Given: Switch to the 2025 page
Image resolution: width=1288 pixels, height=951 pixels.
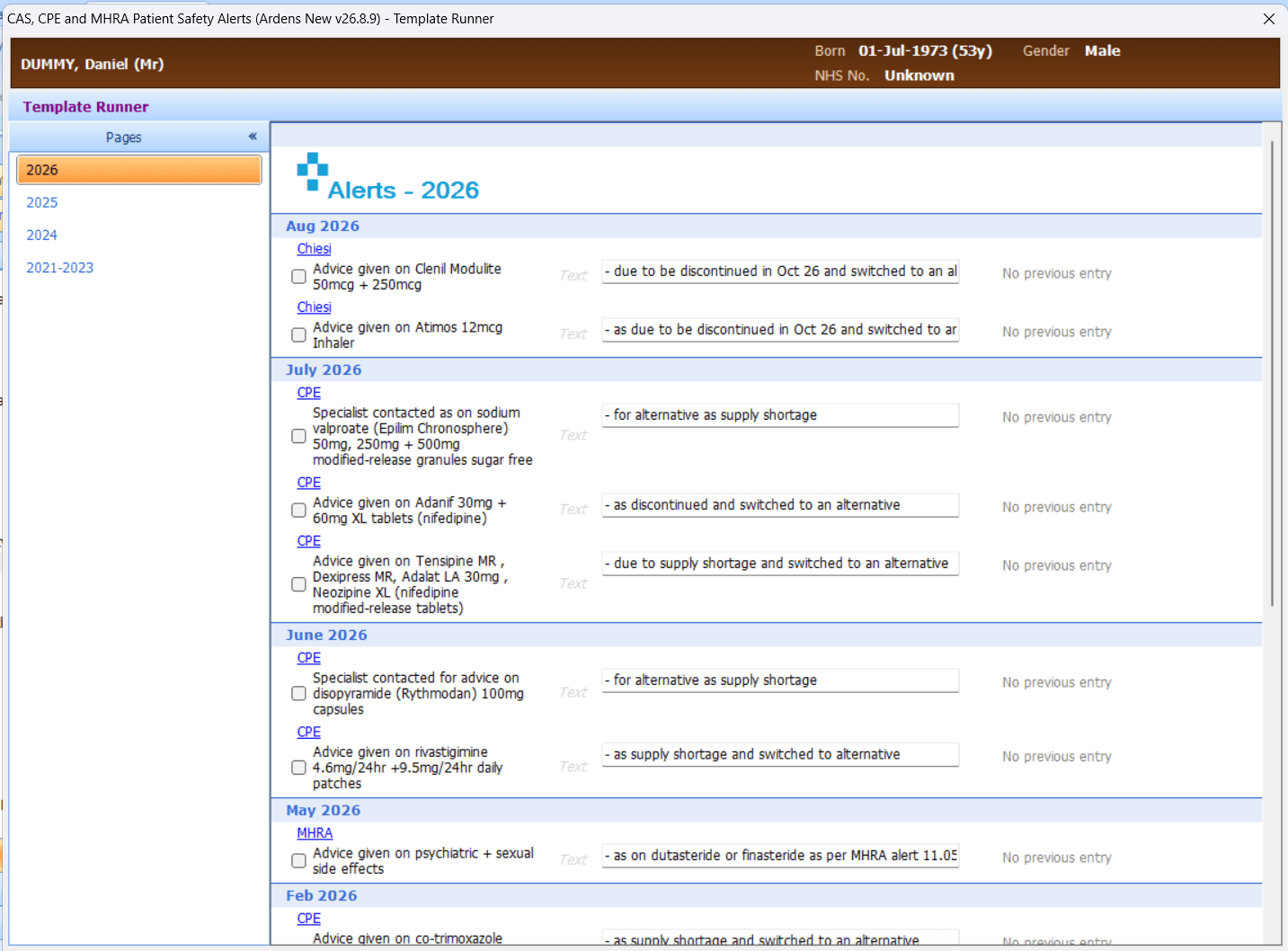Looking at the screenshot, I should [42, 202].
